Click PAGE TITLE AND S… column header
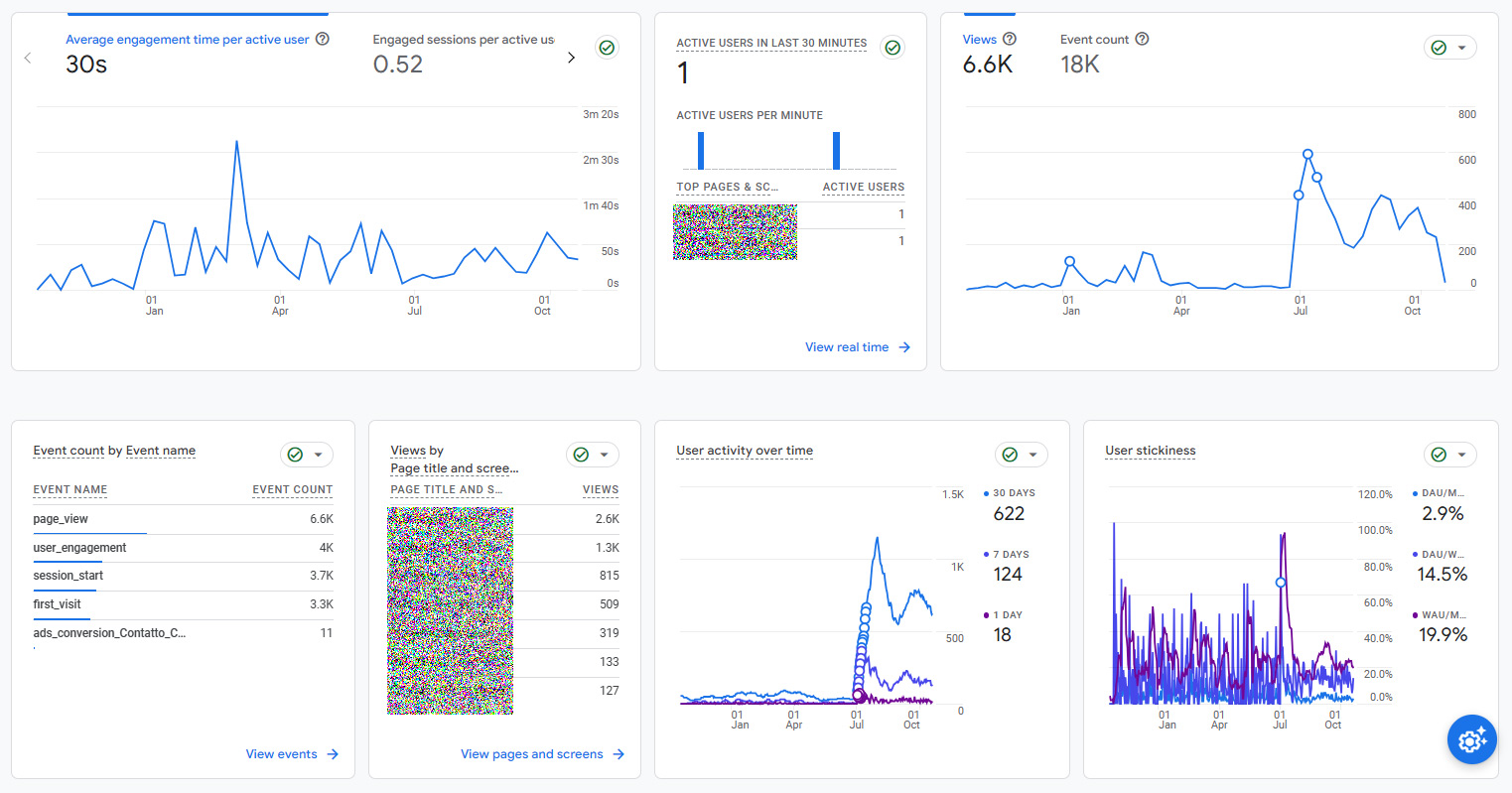The image size is (1512, 793). (447, 489)
